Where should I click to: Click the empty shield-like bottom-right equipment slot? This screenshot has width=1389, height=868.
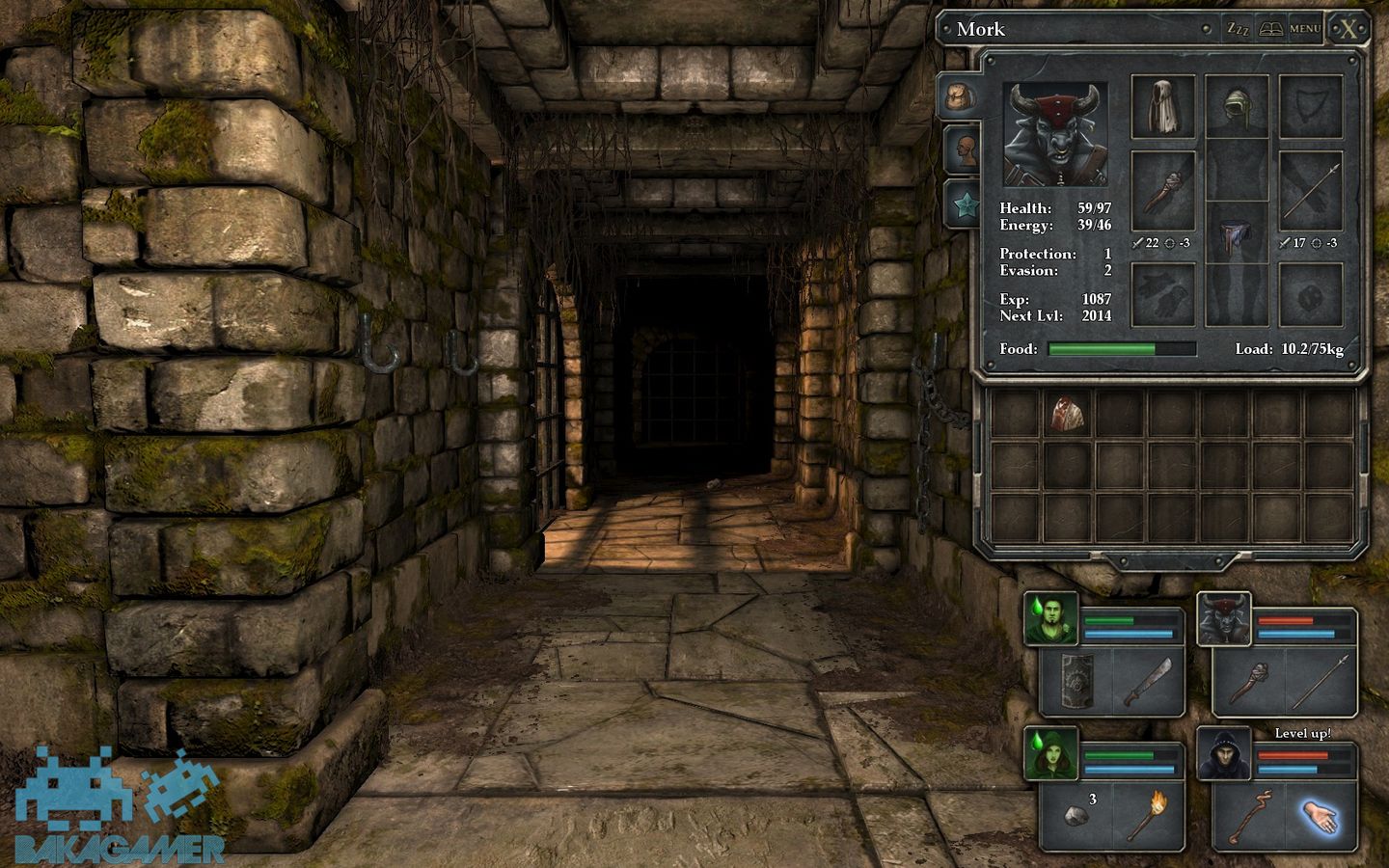tap(1311, 295)
